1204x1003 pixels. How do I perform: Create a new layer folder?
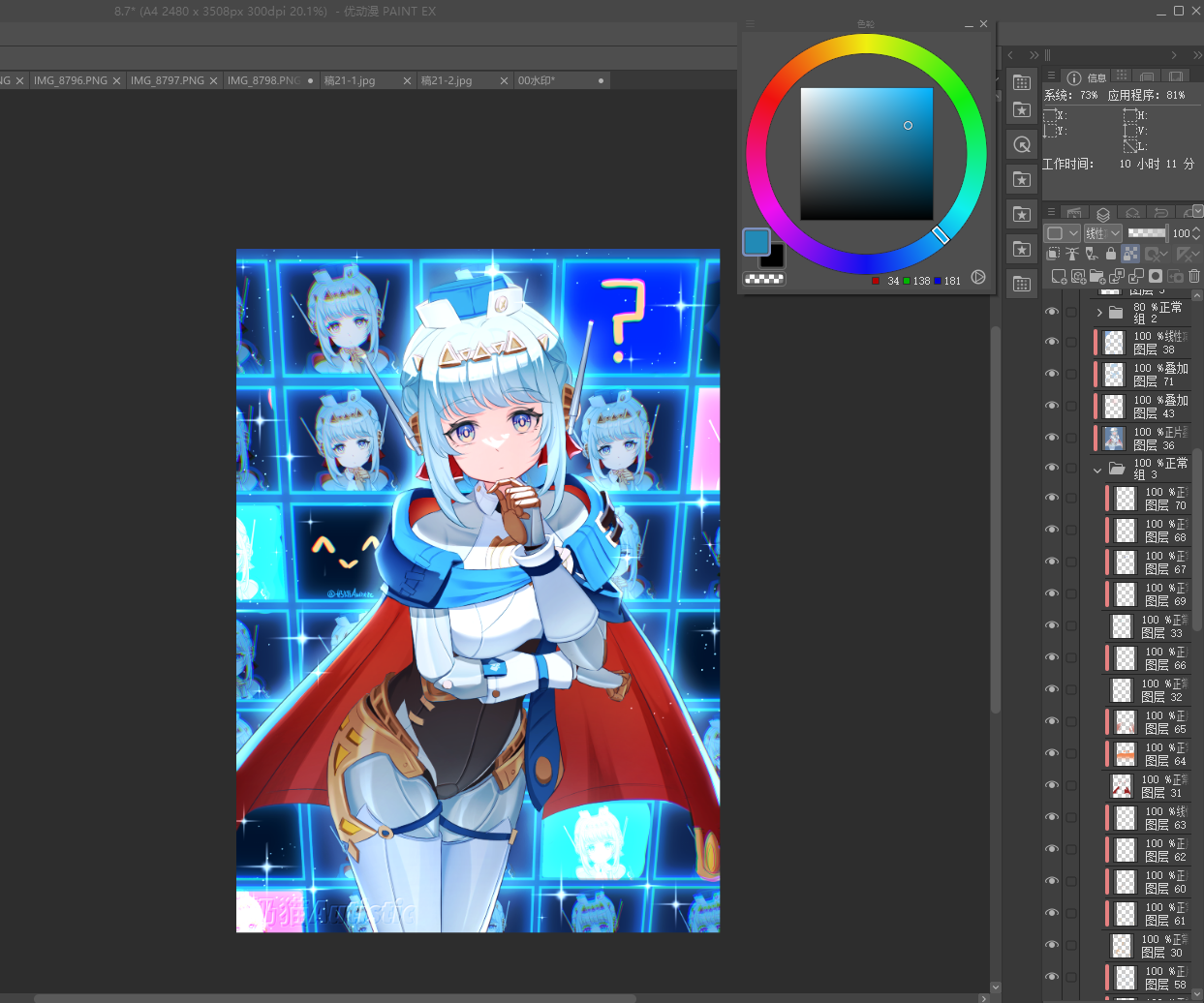point(1097,277)
